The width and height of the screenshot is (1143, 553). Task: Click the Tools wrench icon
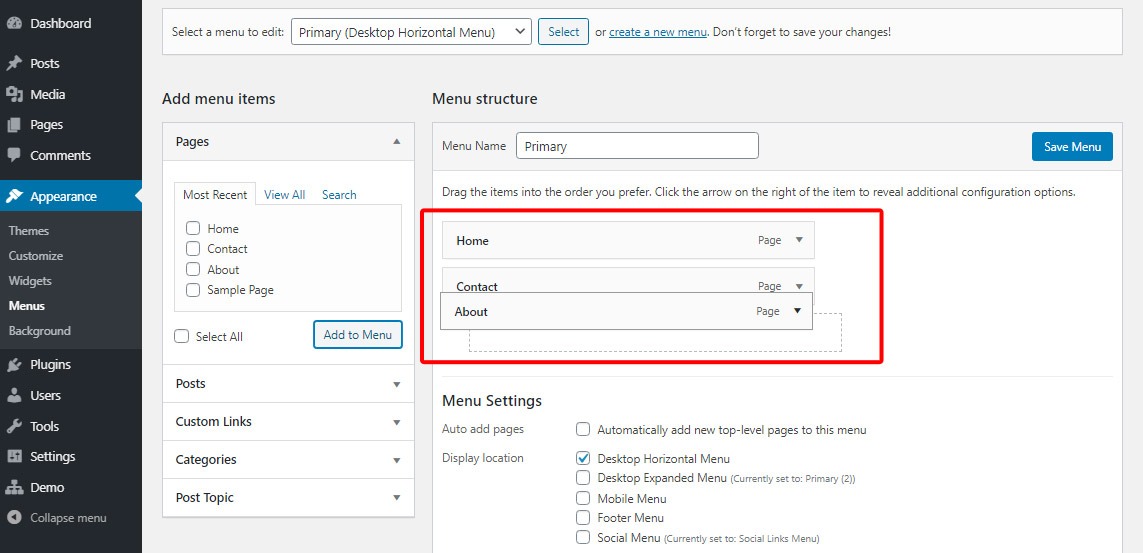(x=14, y=425)
